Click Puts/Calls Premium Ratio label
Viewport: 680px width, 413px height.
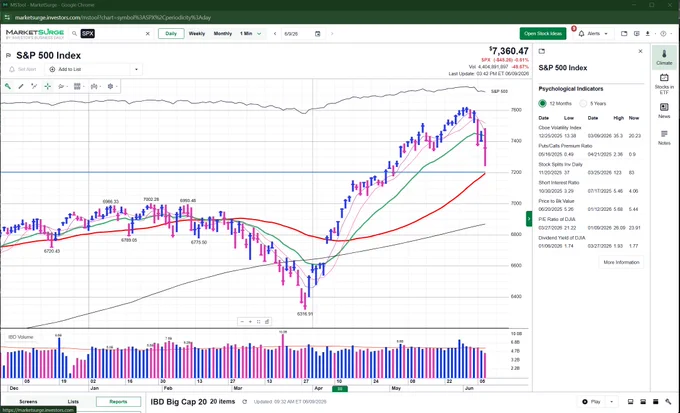pos(565,146)
